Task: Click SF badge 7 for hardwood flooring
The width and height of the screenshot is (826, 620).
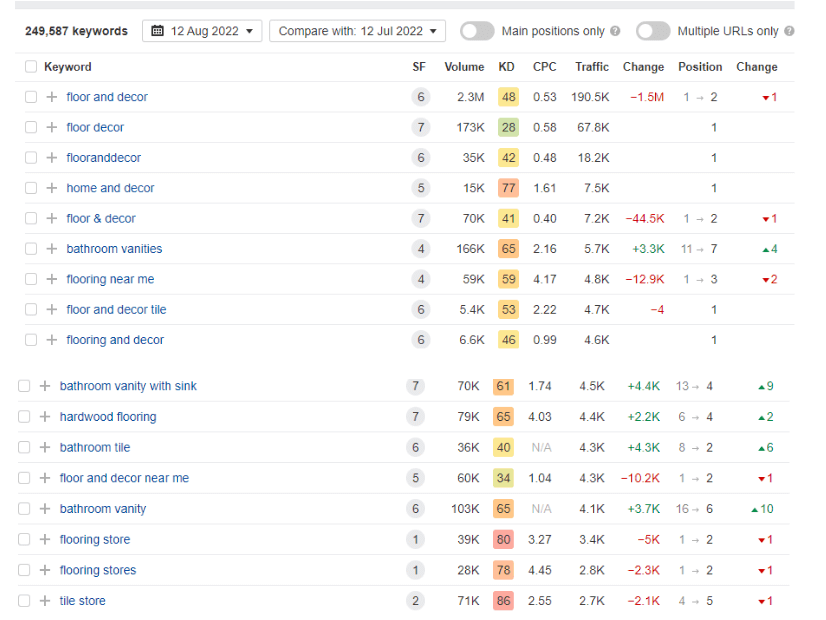Action: pyautogui.click(x=416, y=417)
